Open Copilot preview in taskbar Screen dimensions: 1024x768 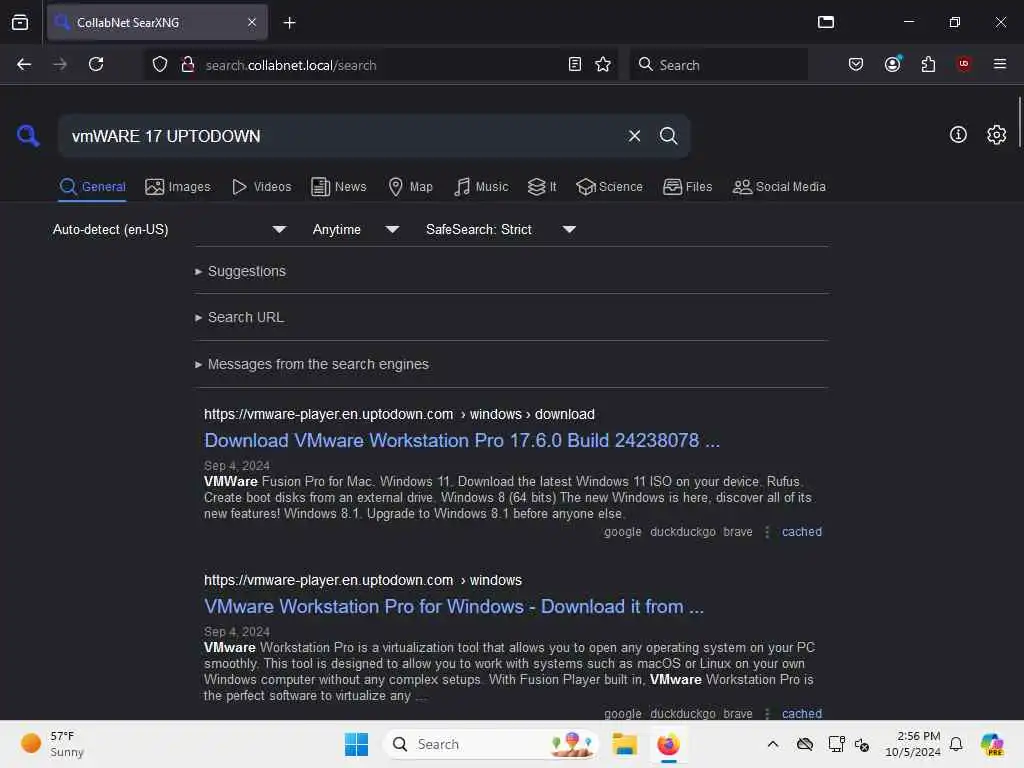click(x=992, y=744)
